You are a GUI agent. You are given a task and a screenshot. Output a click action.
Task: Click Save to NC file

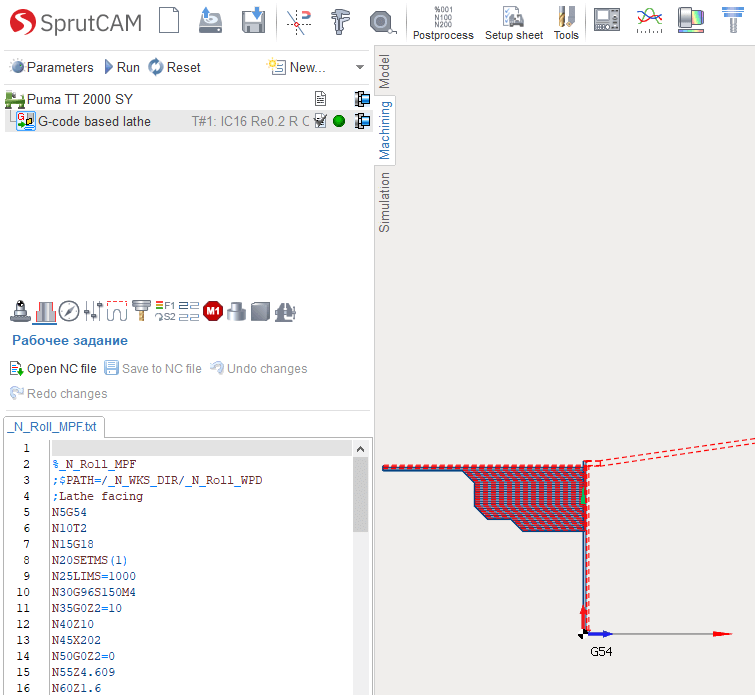[x=153, y=368]
